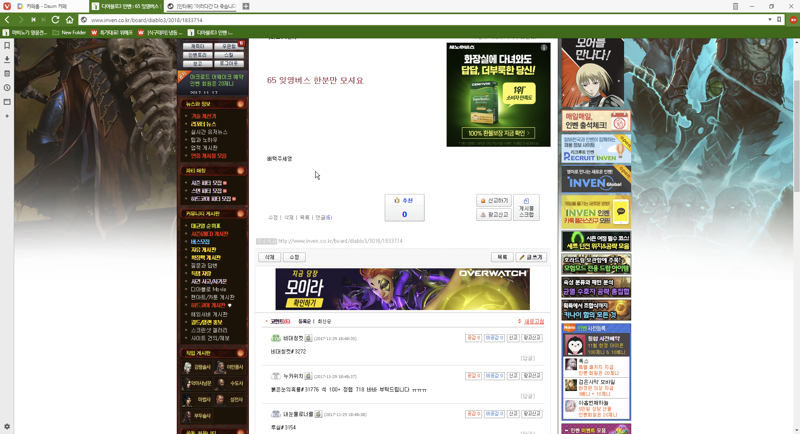Image resolution: width=800 pixels, height=434 pixels.
Task: Reload the current page
Action: click(56, 20)
